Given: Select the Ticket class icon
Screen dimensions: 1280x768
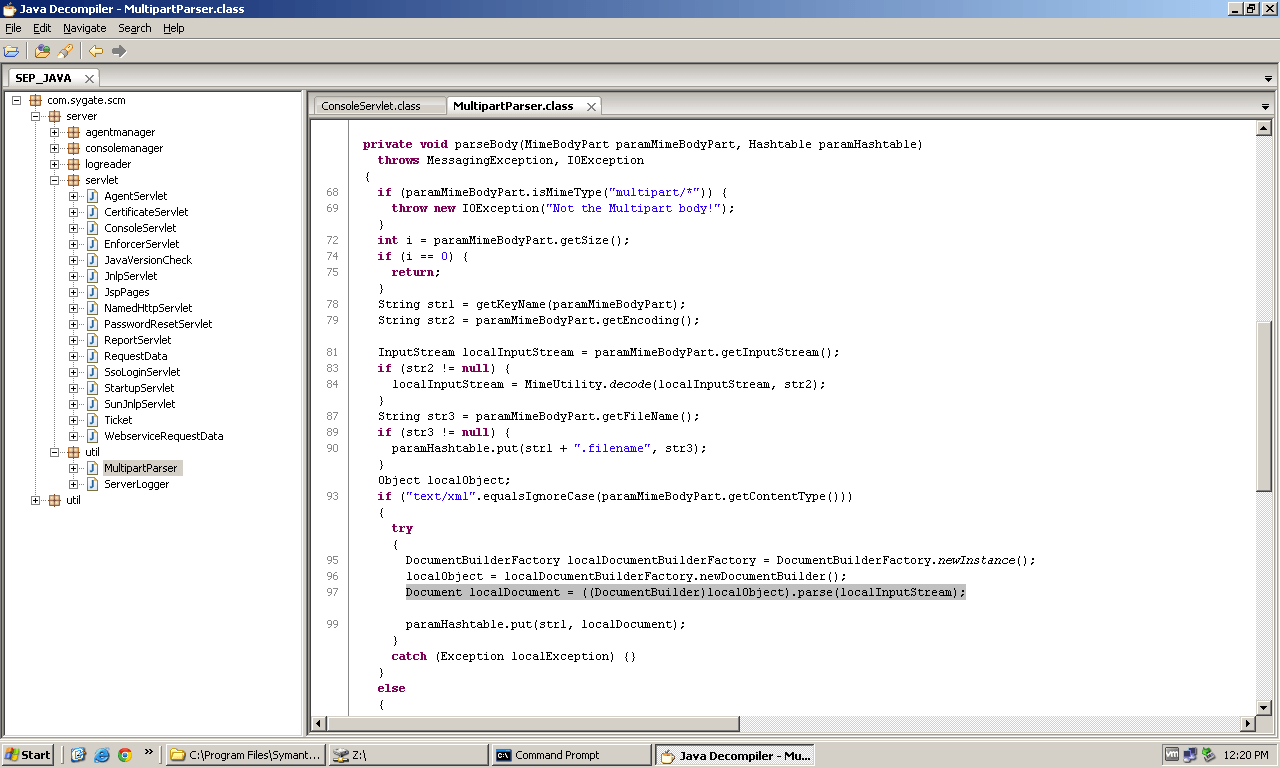Looking at the screenshot, I should click(x=92, y=420).
